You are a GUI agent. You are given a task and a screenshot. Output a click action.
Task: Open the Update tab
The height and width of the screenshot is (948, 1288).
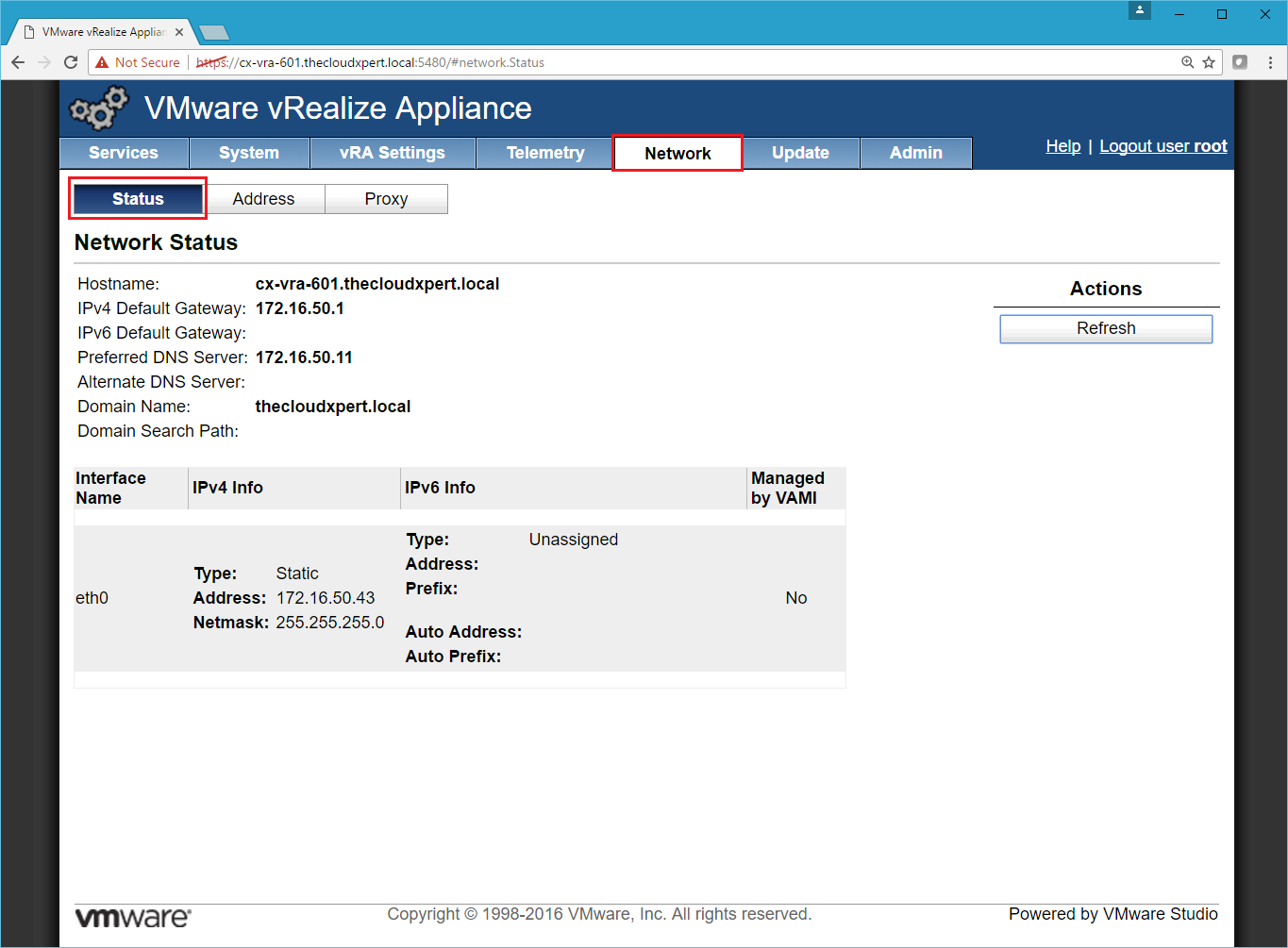[x=800, y=153]
